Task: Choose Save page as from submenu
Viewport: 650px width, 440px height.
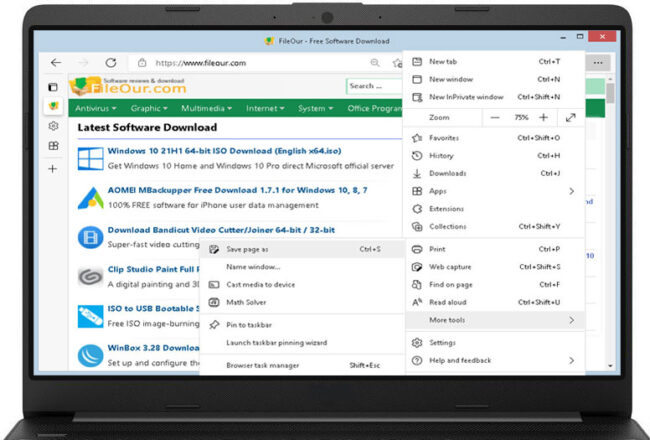Action: 247,249
